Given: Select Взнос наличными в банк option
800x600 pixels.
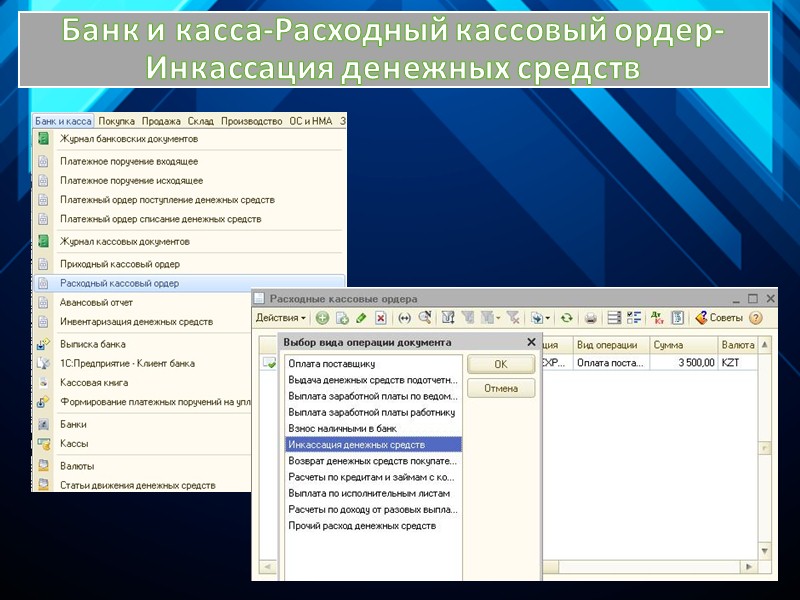Looking at the screenshot, I should tap(373, 429).
